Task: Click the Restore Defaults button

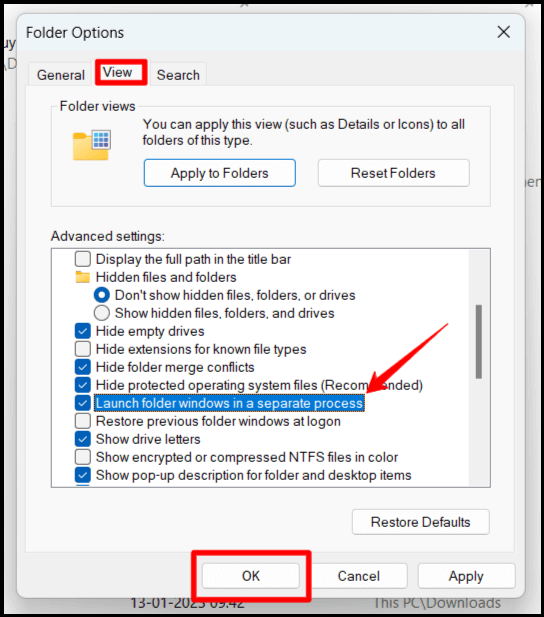Action: (420, 522)
